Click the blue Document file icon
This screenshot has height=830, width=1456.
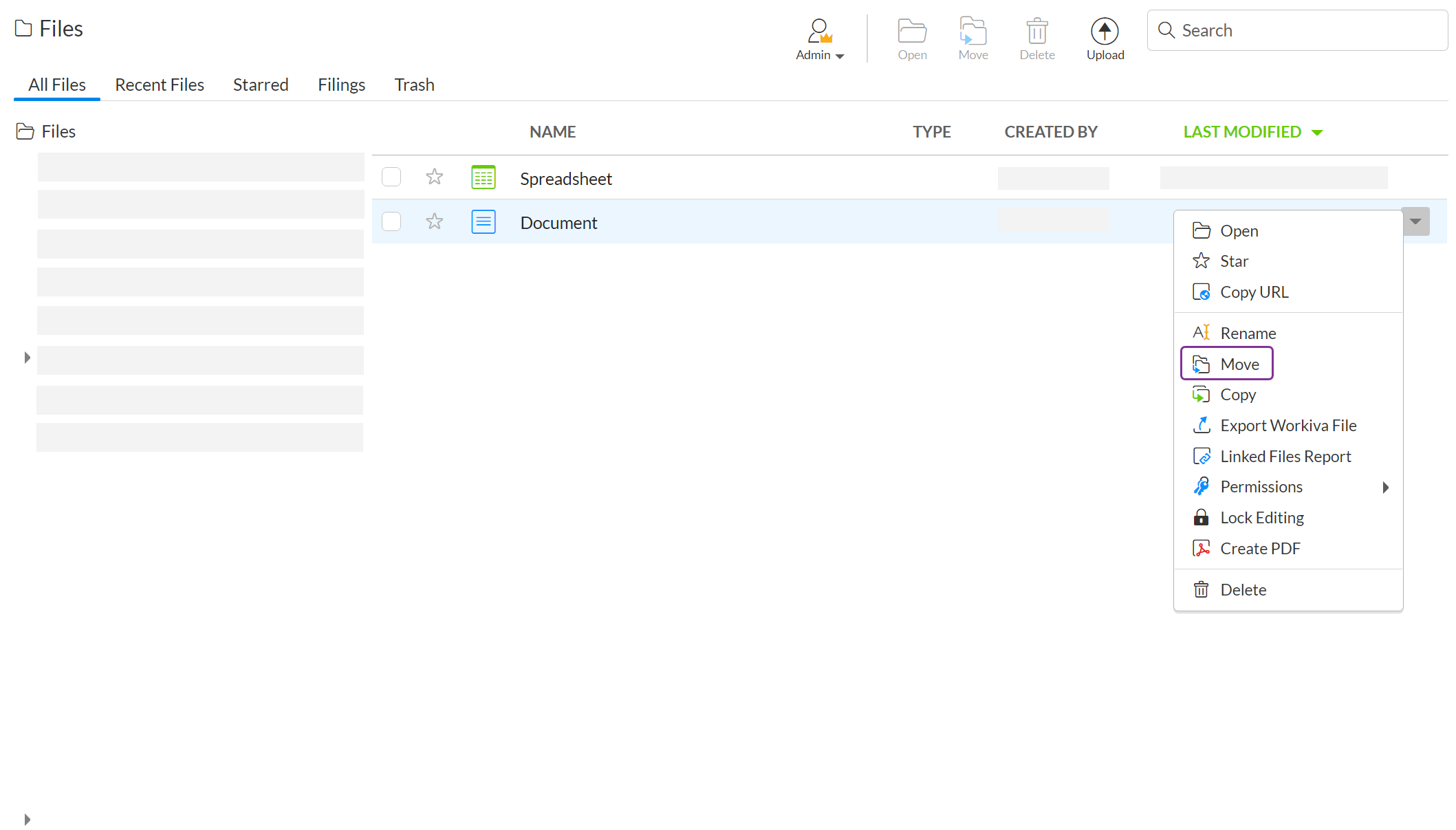483,222
